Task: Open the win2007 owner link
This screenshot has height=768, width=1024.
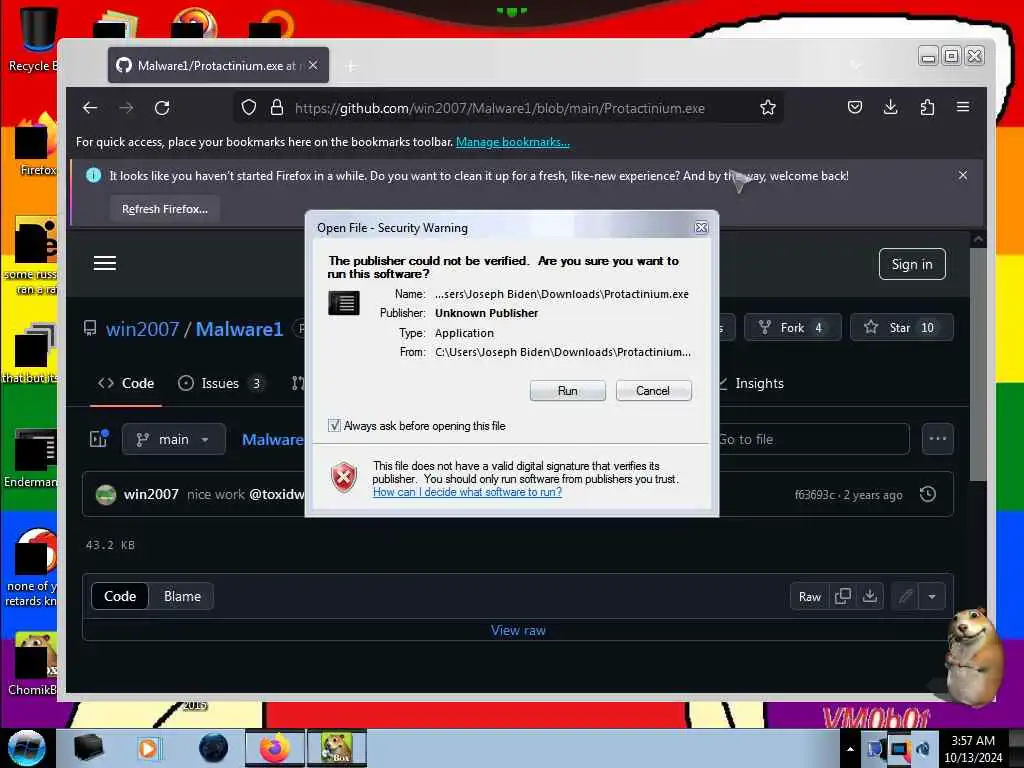Action: point(142,329)
